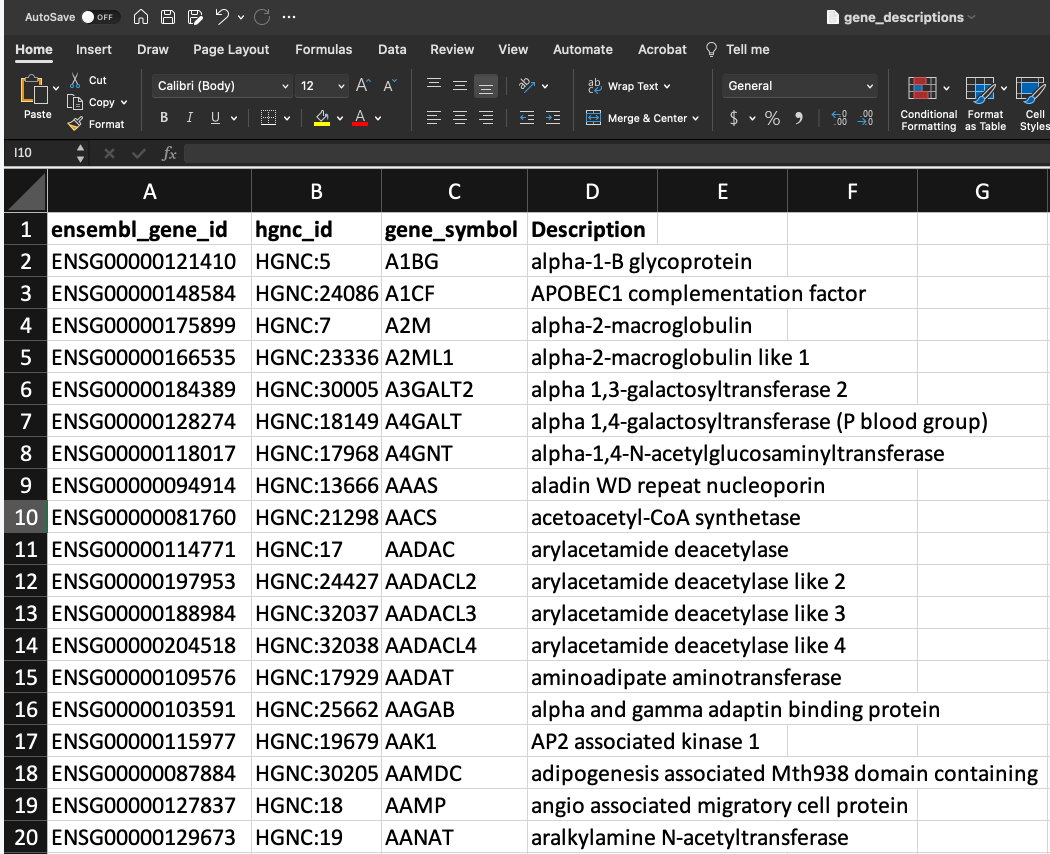
Task: Open the Formulas ribbon tab
Action: tap(323, 49)
